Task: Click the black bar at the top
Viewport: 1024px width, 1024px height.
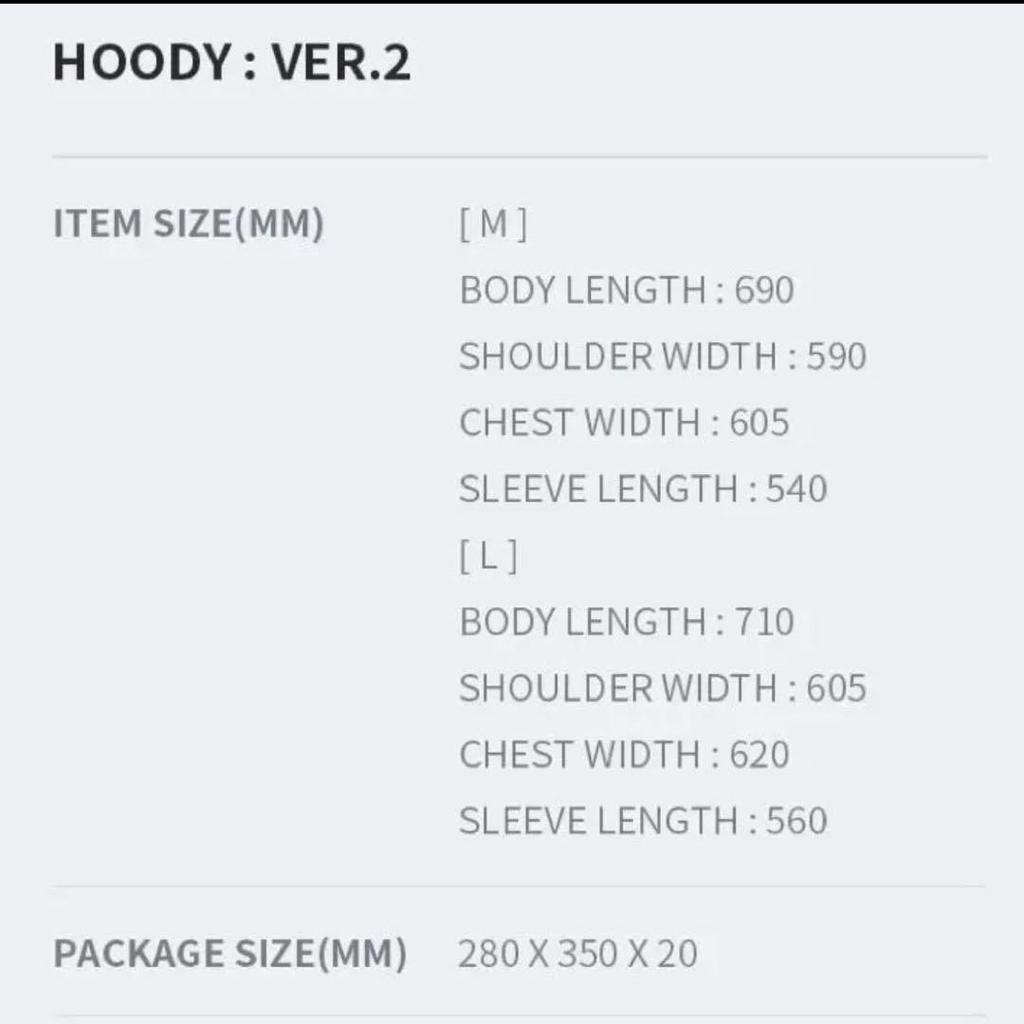Action: click(x=512, y=2)
